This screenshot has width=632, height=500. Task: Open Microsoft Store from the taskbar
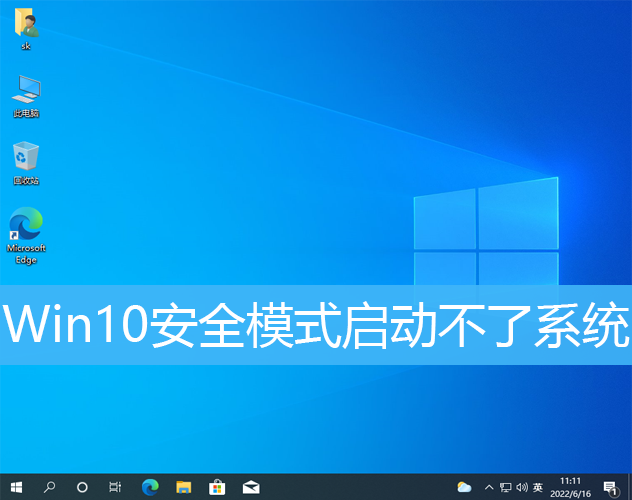tap(217, 487)
